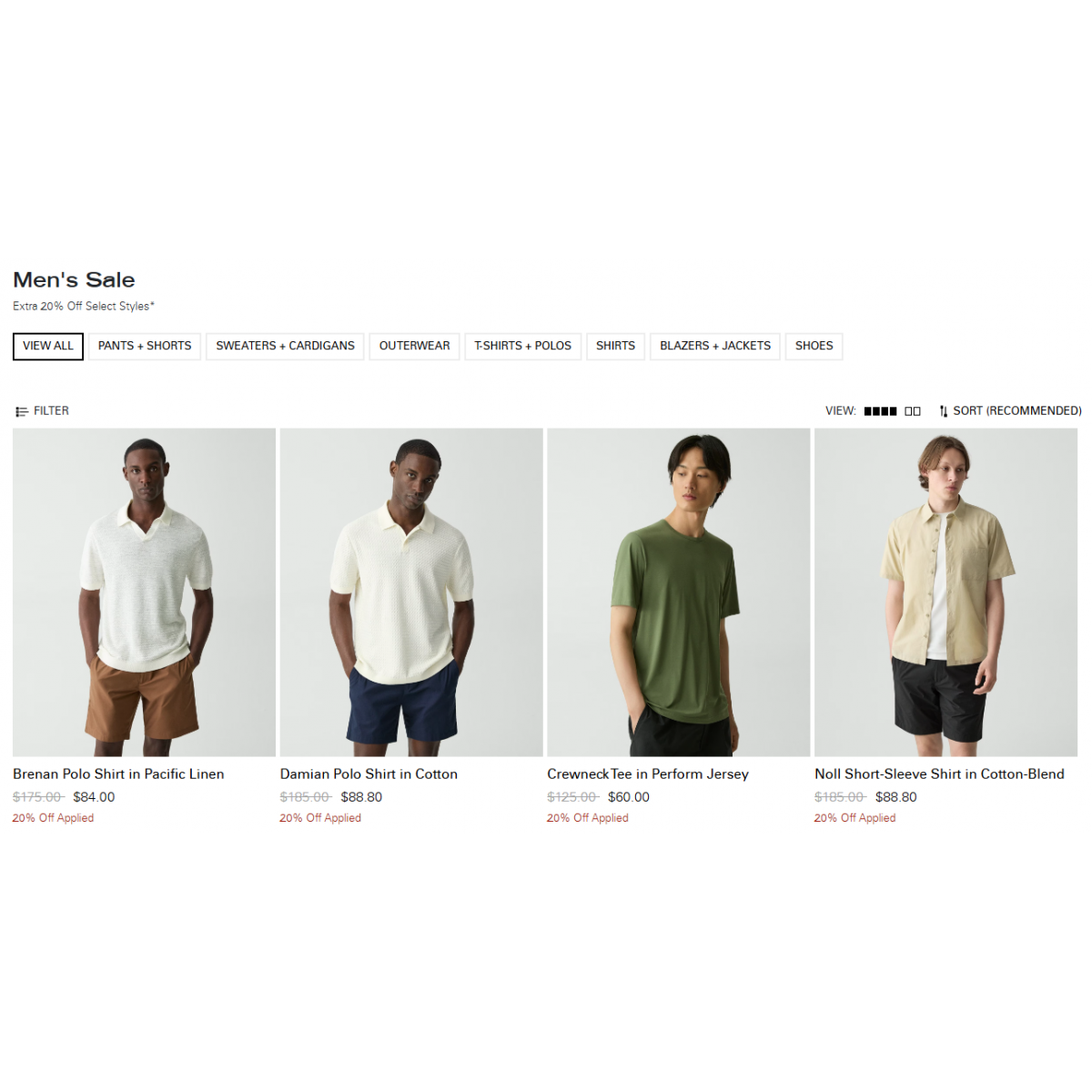Click Brenan Polo Shirt in Pacific Linen link
The image size is (1092, 1092).
[118, 774]
